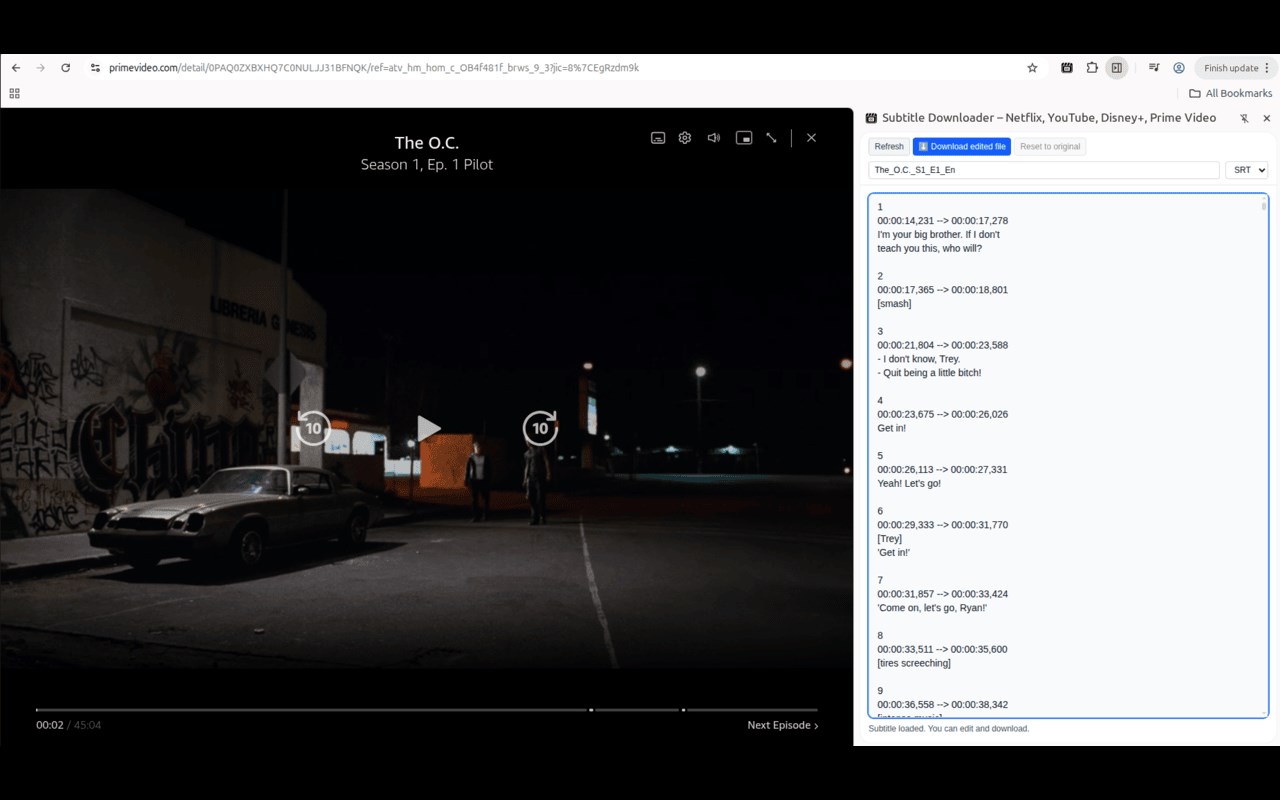Close the Subtitle Downloader side panel
Viewport: 1280px width, 800px height.
coord(1267,118)
